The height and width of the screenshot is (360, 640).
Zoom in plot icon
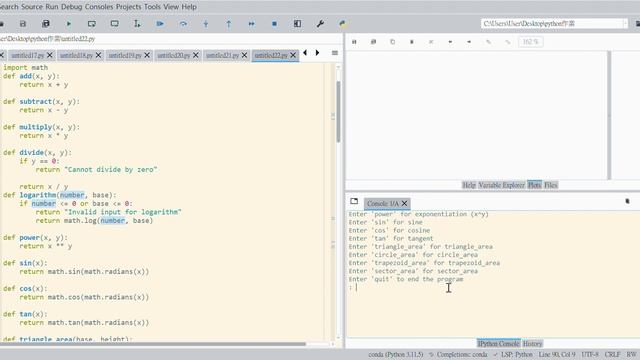pos(488,42)
